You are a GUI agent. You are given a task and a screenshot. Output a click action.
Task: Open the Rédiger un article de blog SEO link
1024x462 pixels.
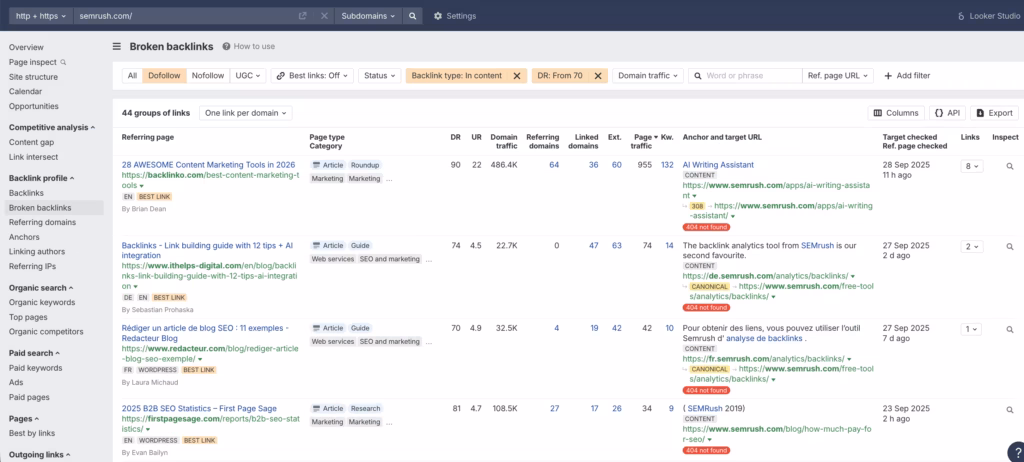click(205, 333)
